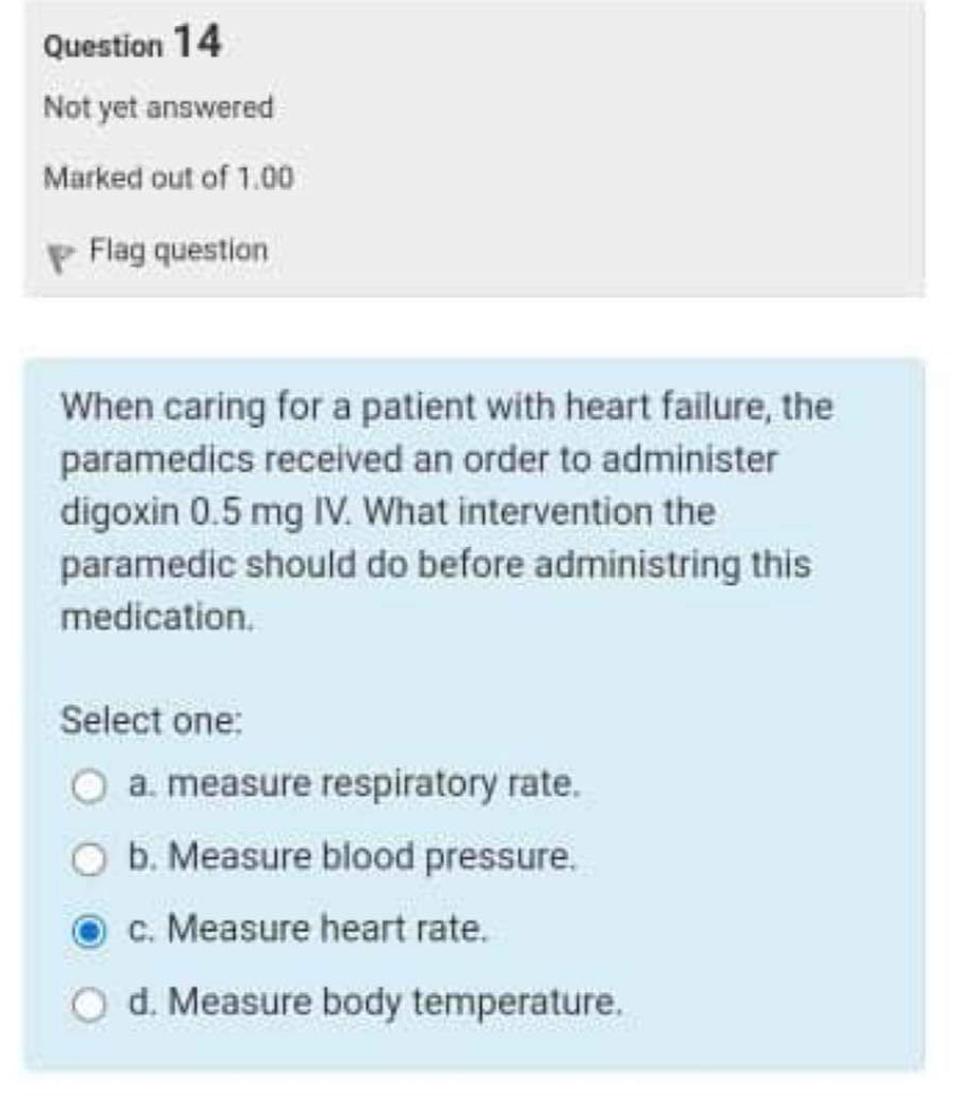Click the grey question information panel
The height and width of the screenshot is (1096, 961).
coord(600,150)
